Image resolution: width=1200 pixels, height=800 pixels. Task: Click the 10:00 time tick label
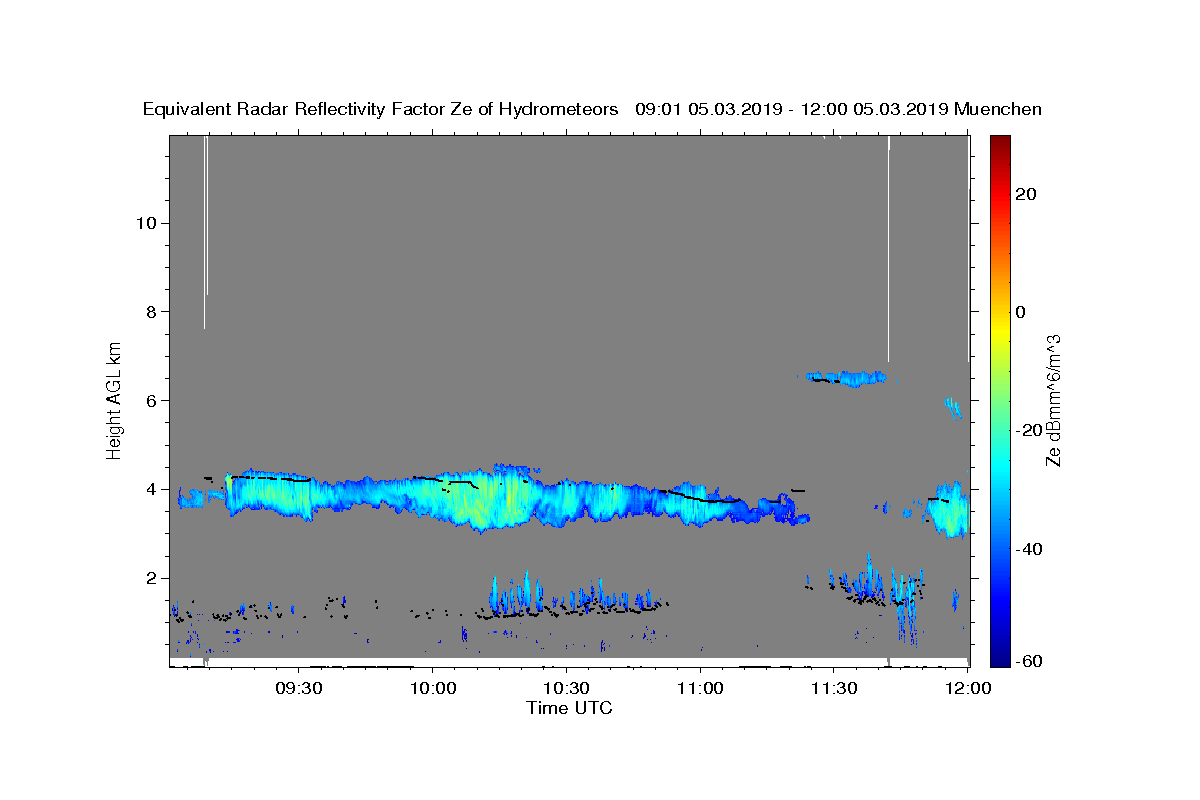(x=432, y=689)
